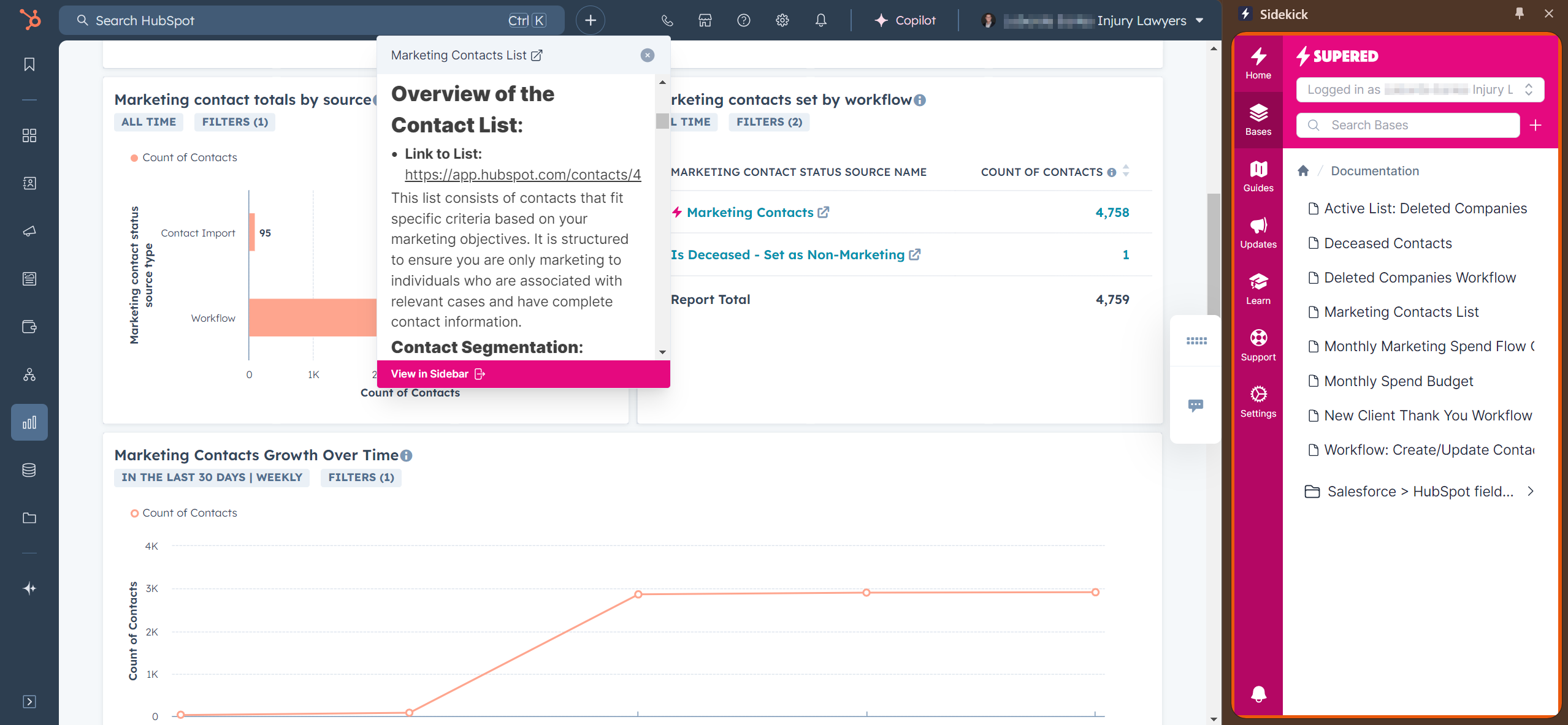Open the Reporting bar-chart icon in left nav

[x=29, y=422]
